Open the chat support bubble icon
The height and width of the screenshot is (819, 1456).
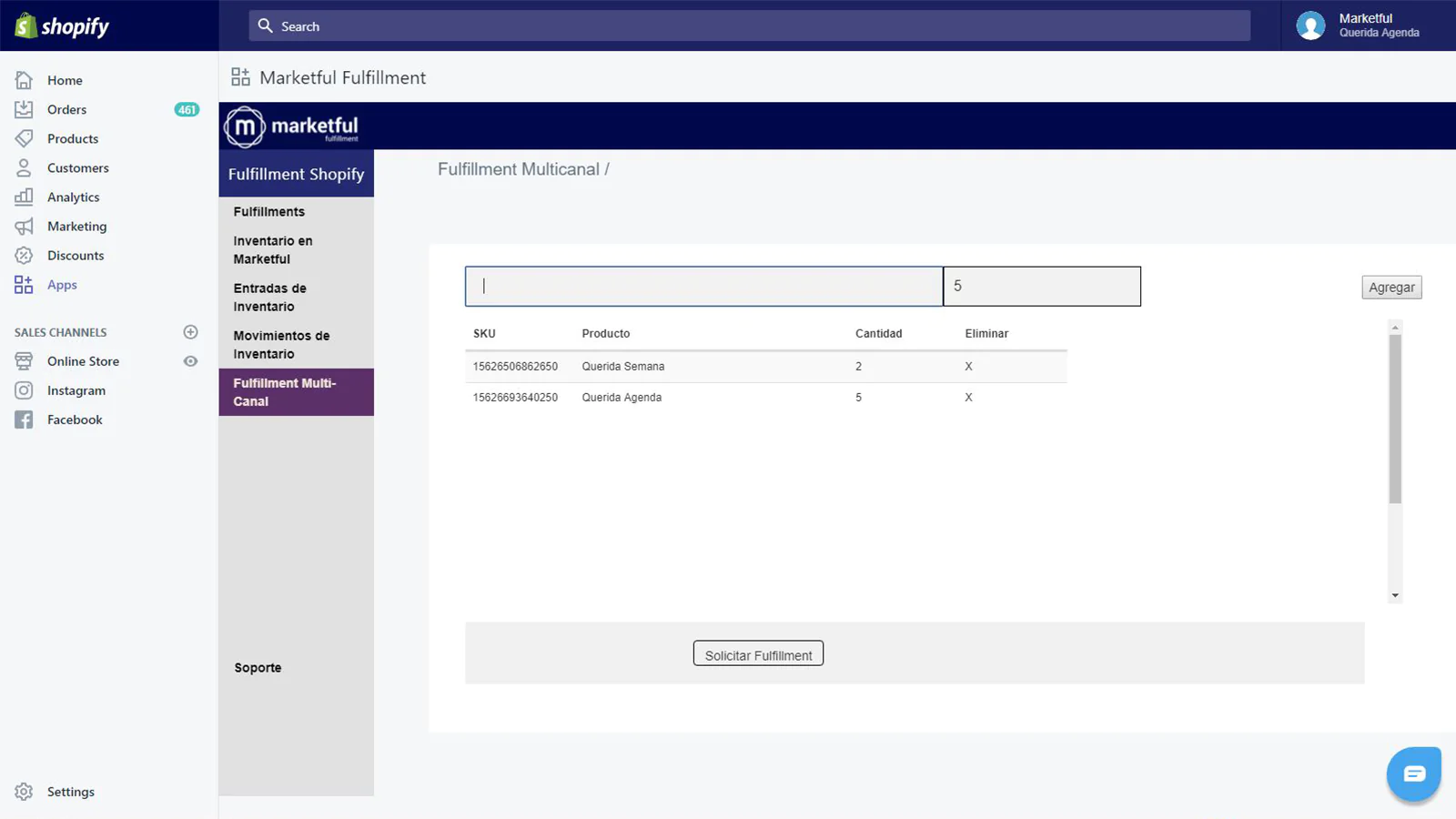click(x=1413, y=773)
